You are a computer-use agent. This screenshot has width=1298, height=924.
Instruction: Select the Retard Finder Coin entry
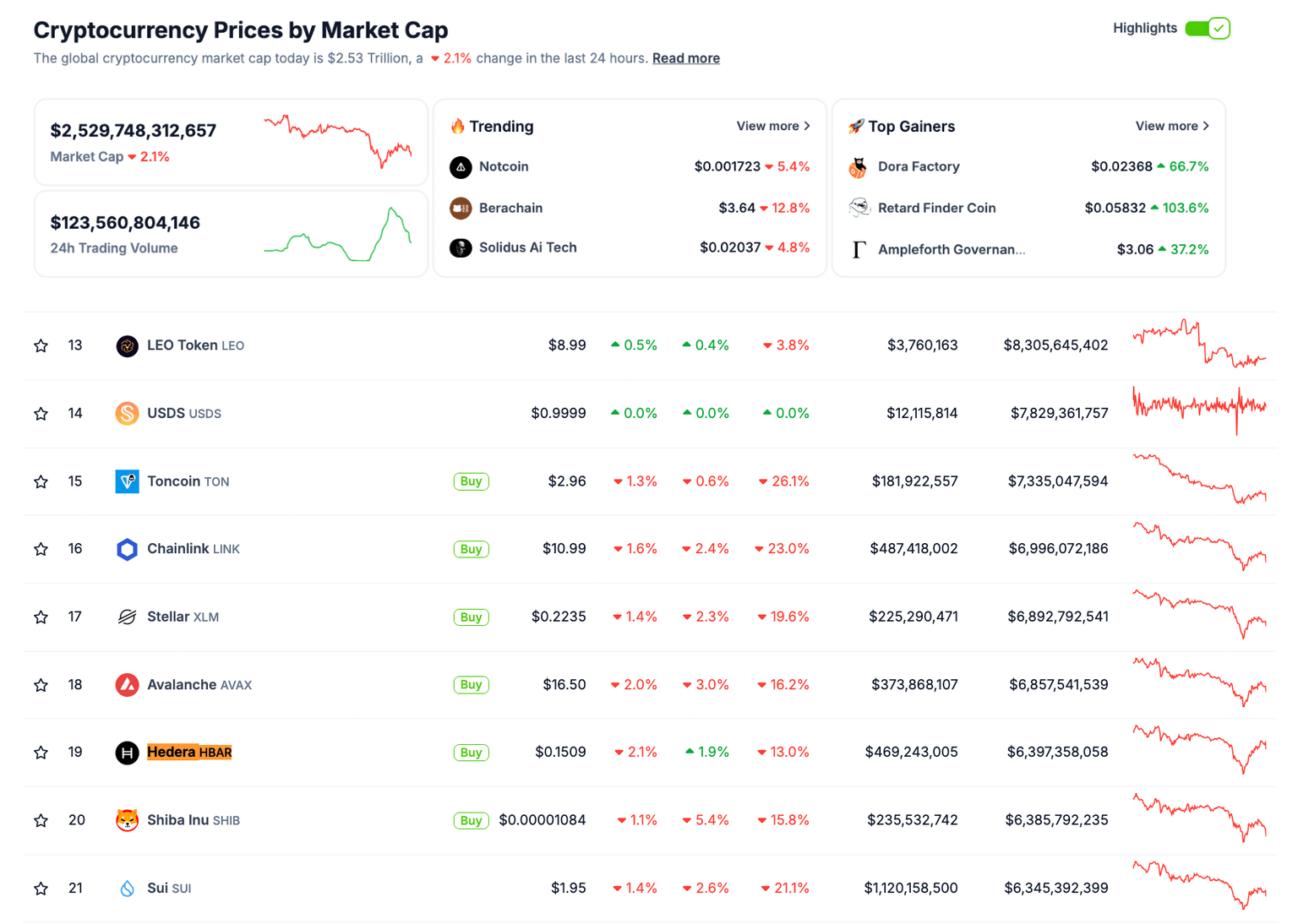click(x=936, y=208)
